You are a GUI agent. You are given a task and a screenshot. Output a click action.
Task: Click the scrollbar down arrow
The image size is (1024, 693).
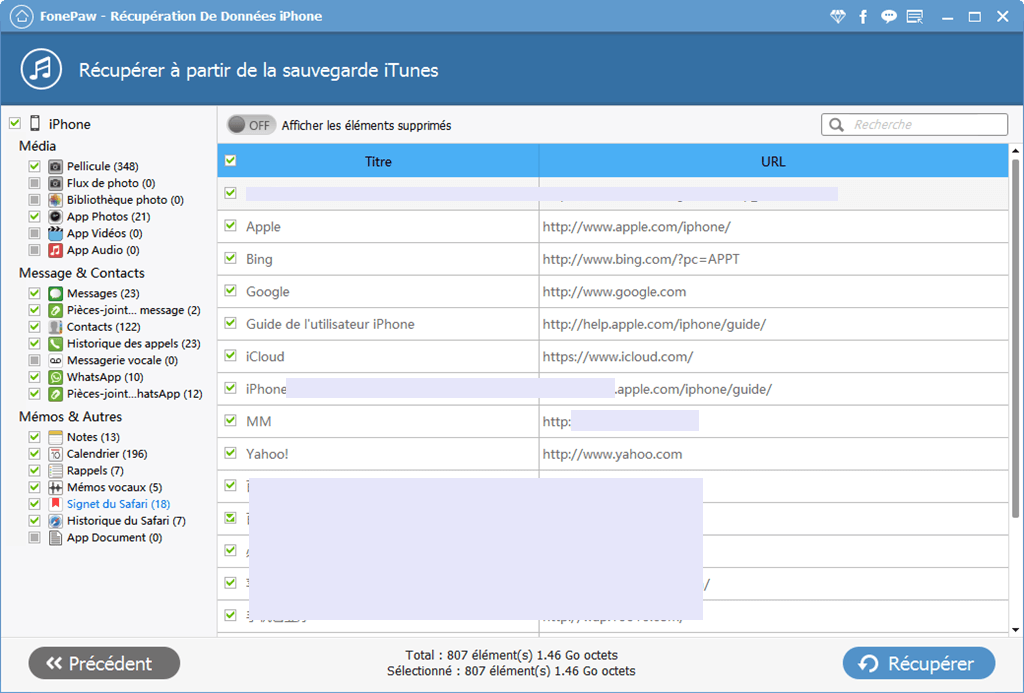tap(1016, 630)
